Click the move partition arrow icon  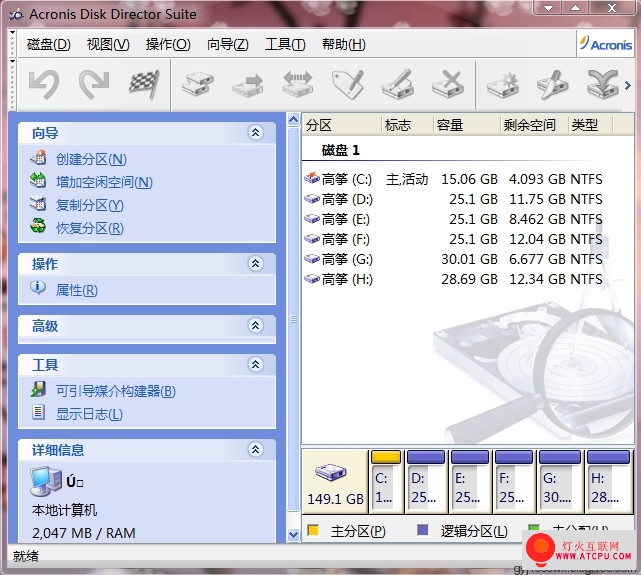coord(248,85)
